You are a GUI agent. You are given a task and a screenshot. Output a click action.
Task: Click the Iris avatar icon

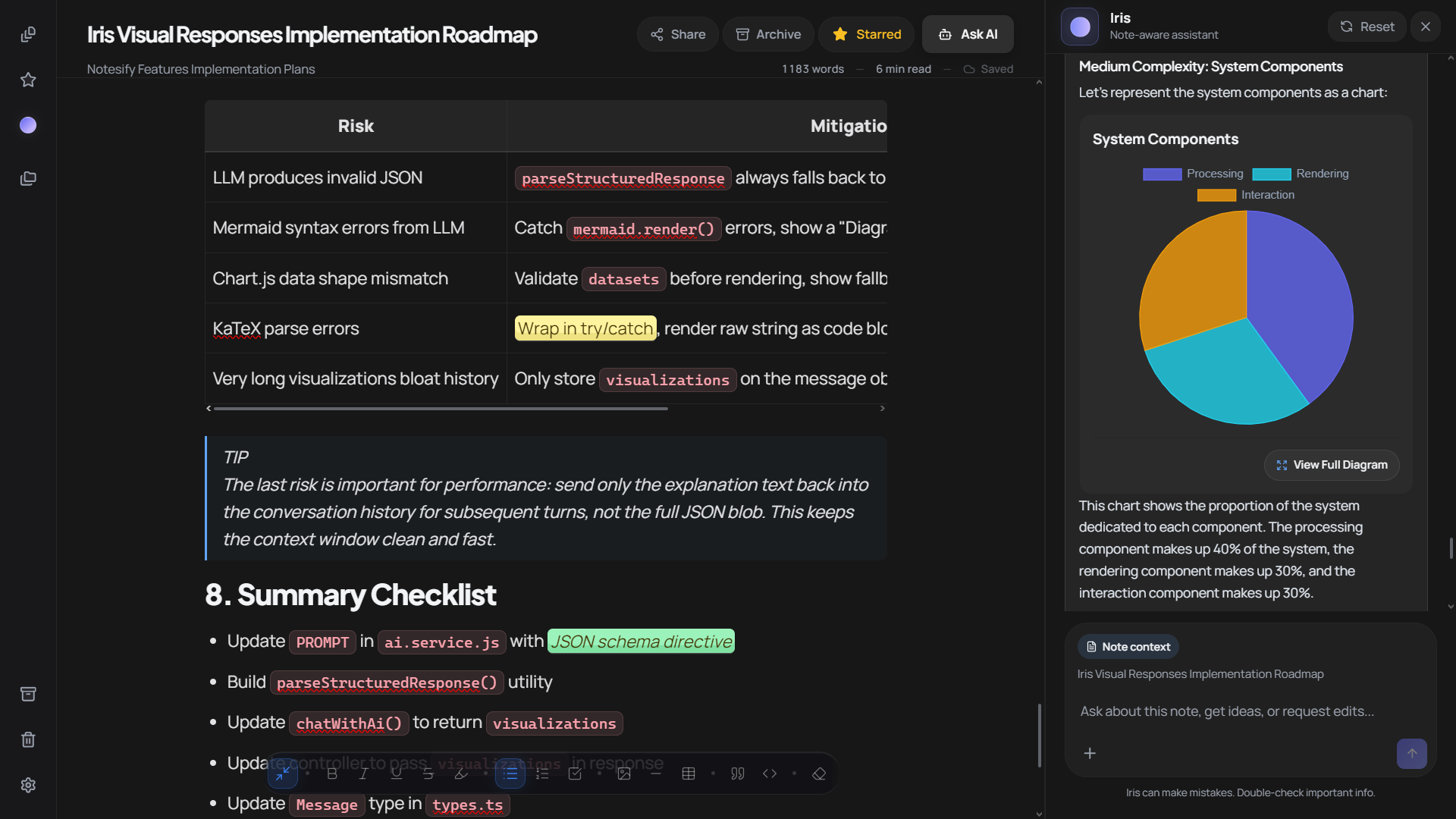tap(1080, 27)
